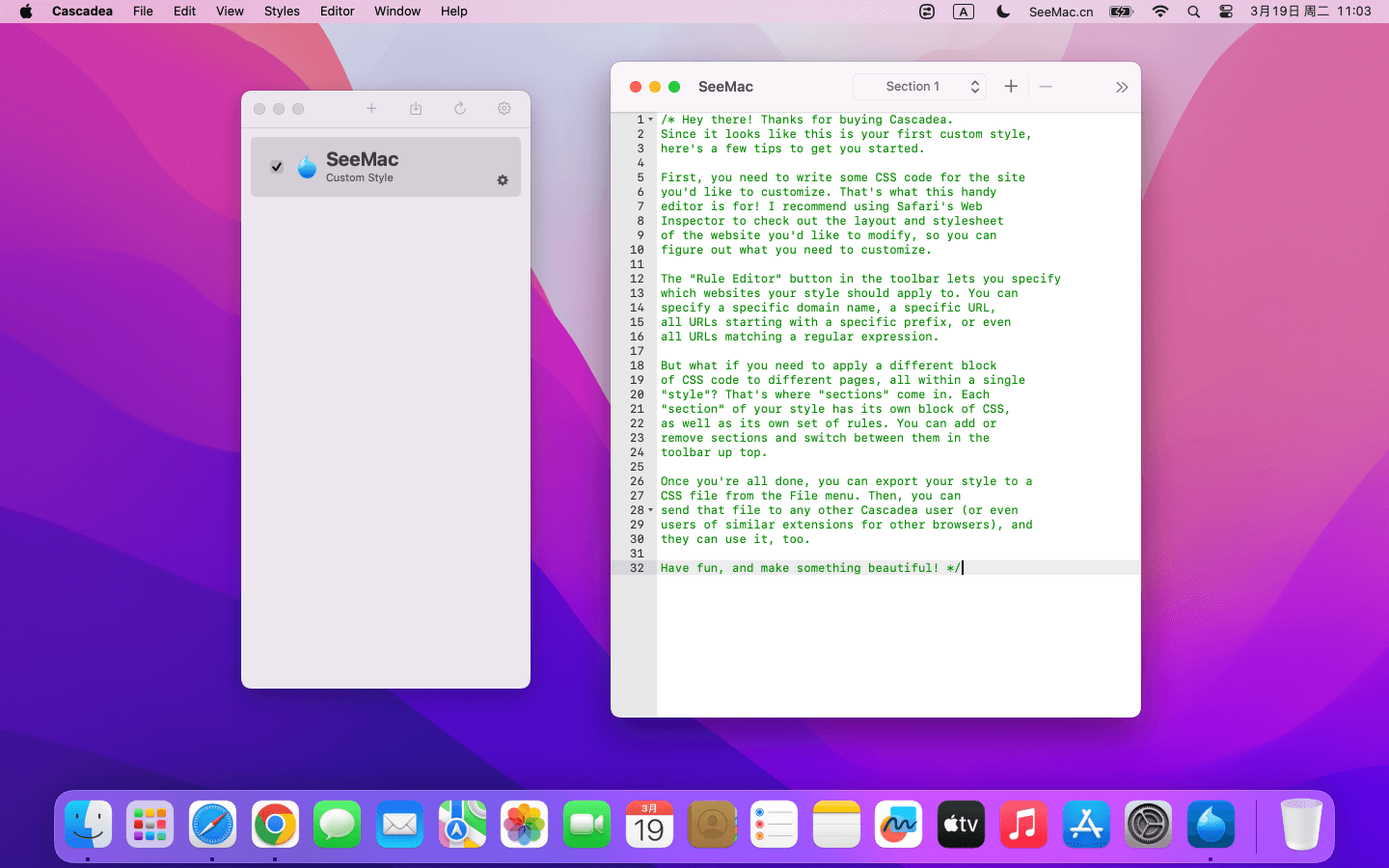Image resolution: width=1389 pixels, height=868 pixels.
Task: Open Finder from the Dock
Action: point(88,825)
